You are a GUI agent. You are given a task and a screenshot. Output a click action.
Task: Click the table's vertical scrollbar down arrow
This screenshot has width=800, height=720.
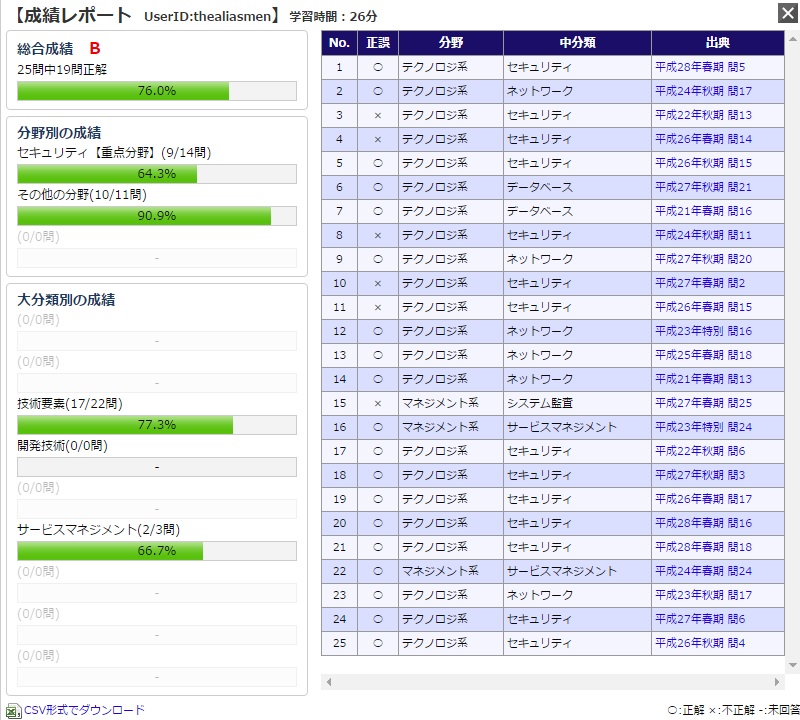[x=793, y=664]
